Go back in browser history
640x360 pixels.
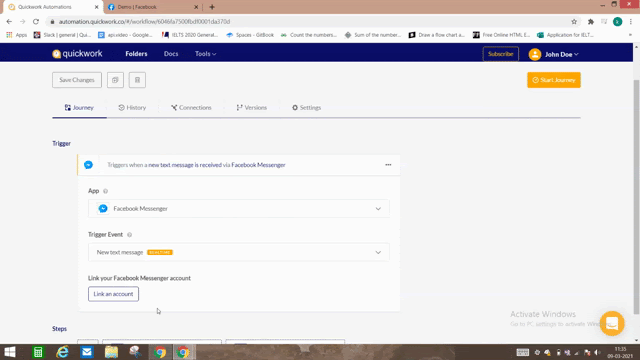tap(9, 22)
